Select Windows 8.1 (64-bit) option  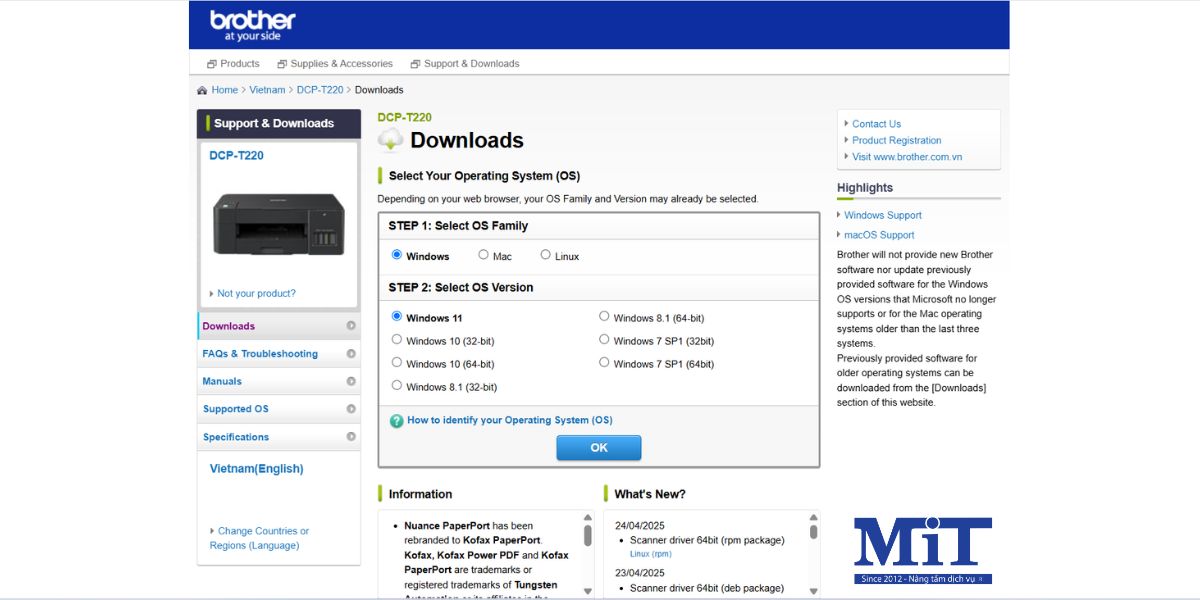coord(604,316)
